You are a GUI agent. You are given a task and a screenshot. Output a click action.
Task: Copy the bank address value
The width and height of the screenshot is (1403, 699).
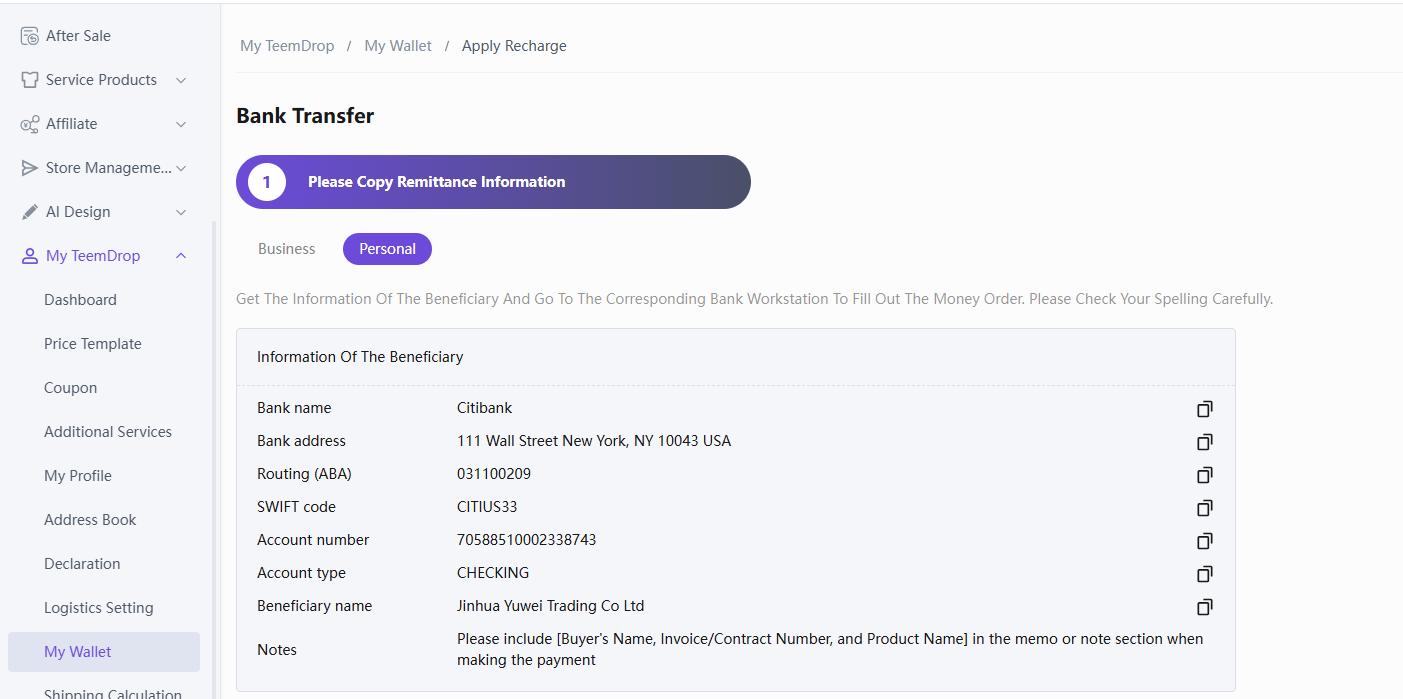point(1205,442)
